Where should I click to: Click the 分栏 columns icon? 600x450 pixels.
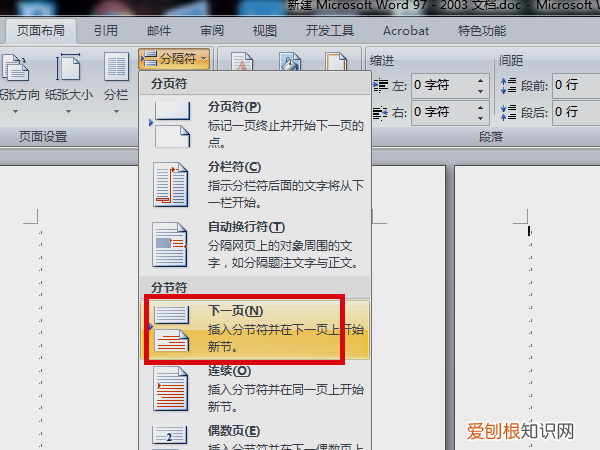click(x=116, y=67)
